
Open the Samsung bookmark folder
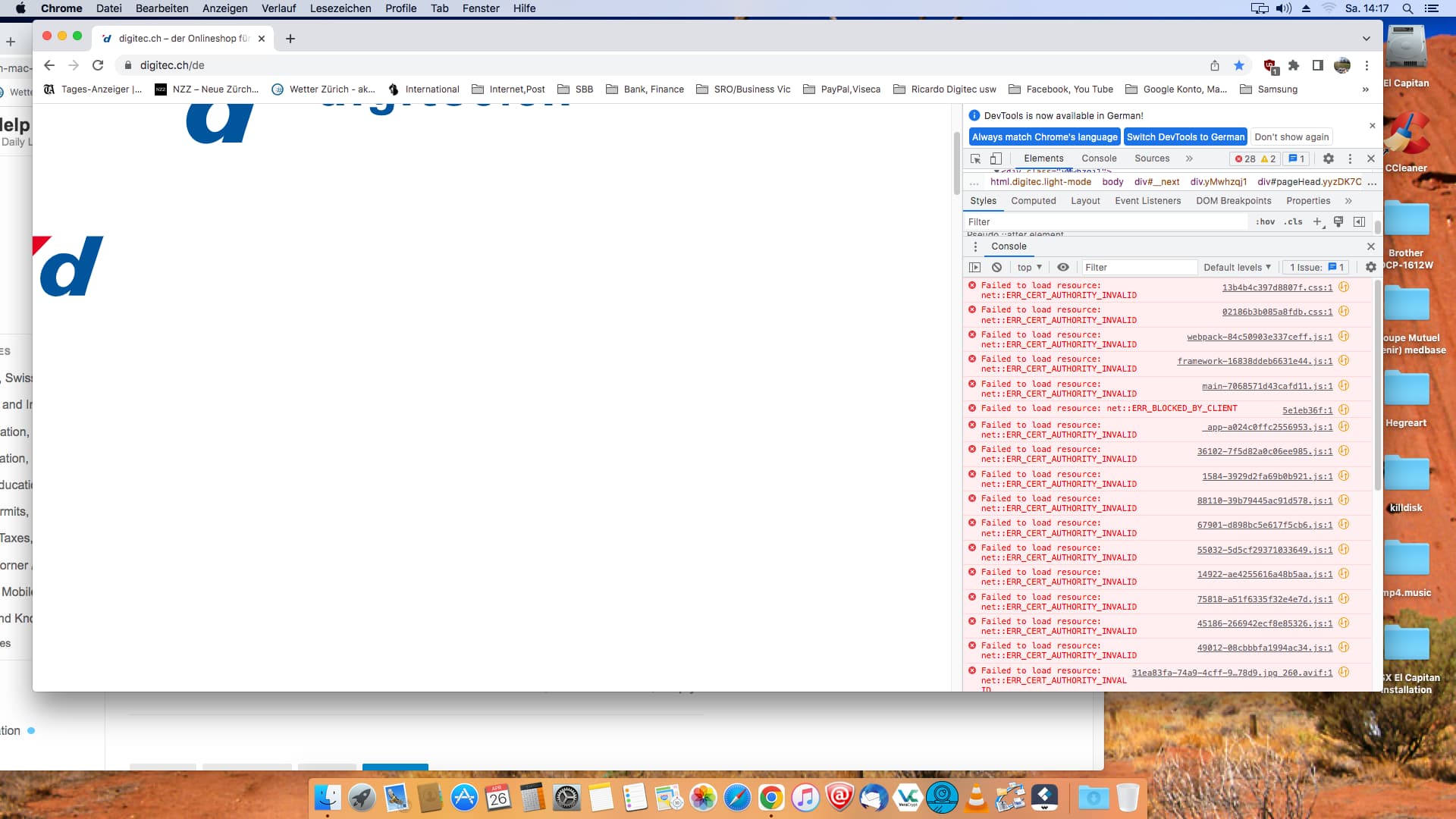1269,89
